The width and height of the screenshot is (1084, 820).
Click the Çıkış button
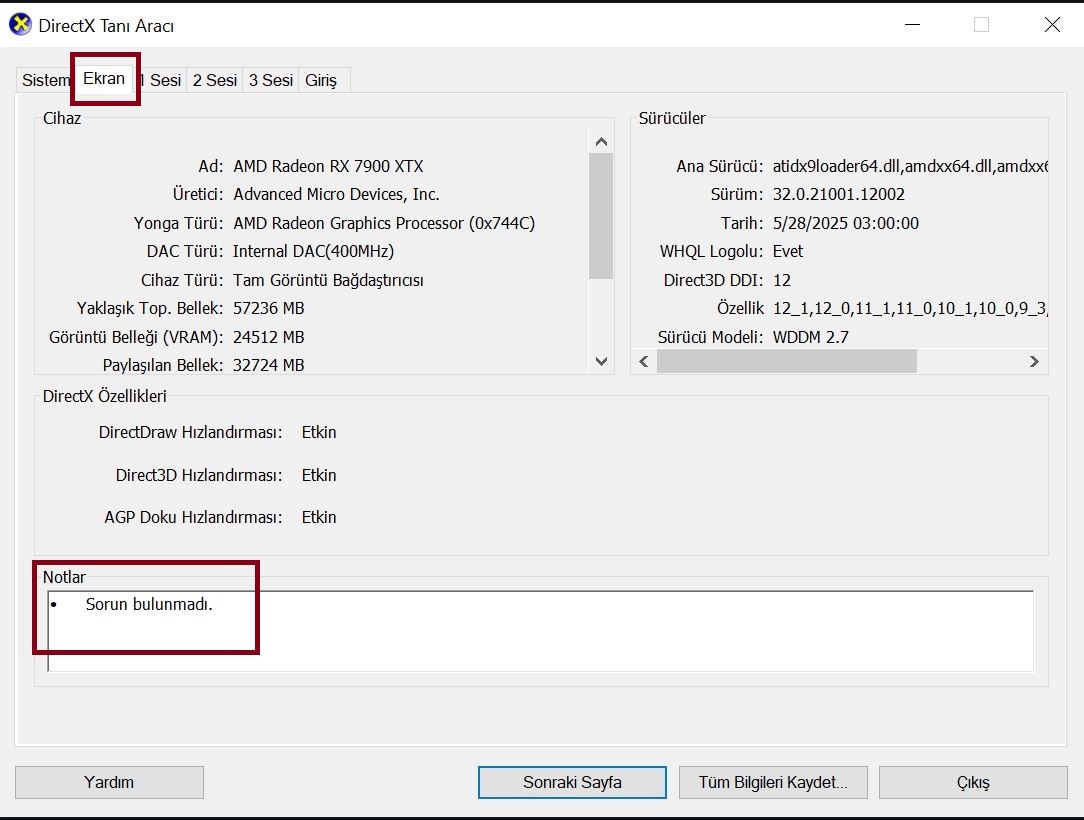973,782
